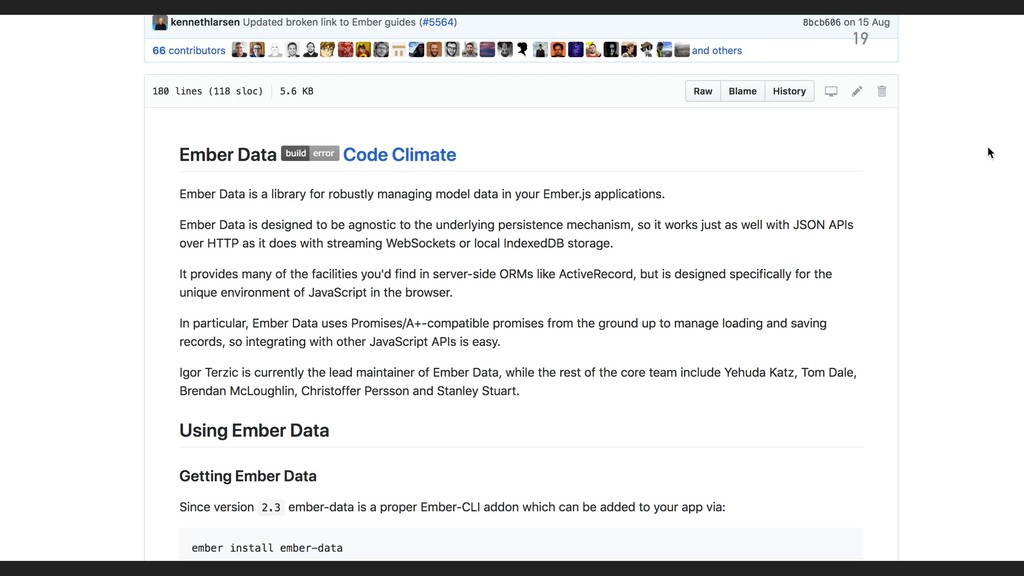Open pull request #5564 link

pos(438,22)
